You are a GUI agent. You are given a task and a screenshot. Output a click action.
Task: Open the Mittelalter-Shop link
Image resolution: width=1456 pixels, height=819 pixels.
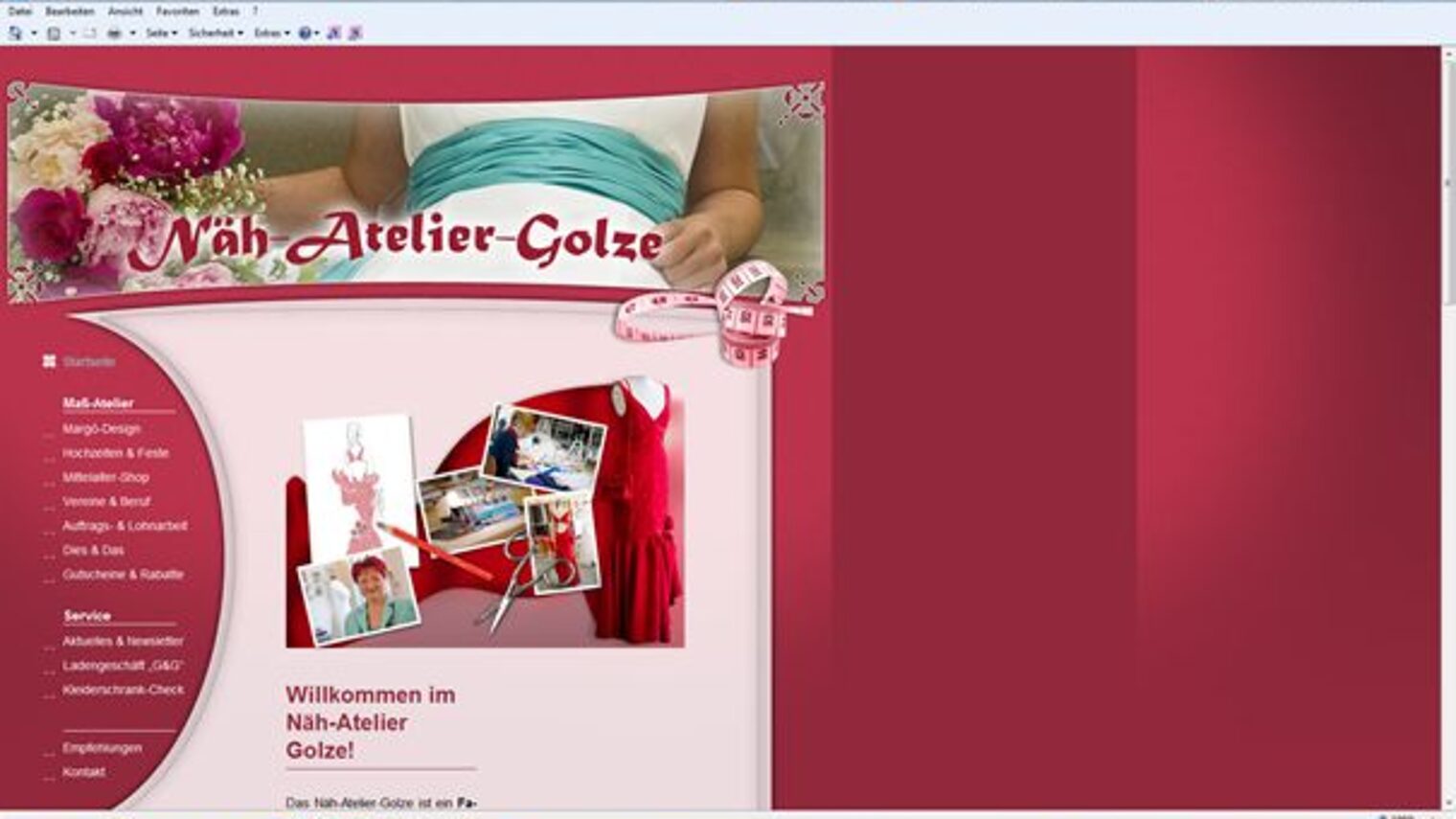pos(105,477)
